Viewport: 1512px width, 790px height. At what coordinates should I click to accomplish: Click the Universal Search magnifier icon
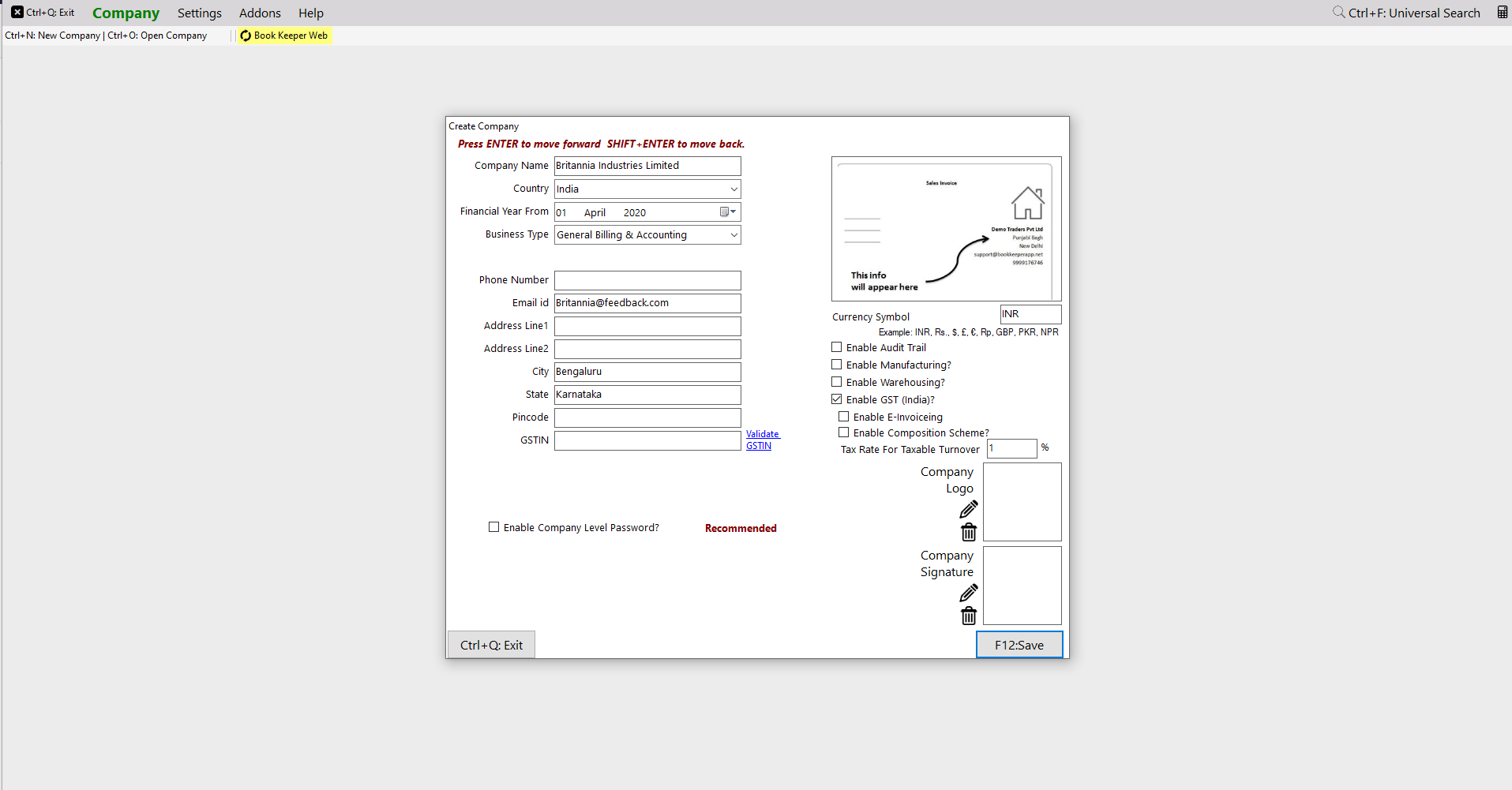click(1338, 13)
